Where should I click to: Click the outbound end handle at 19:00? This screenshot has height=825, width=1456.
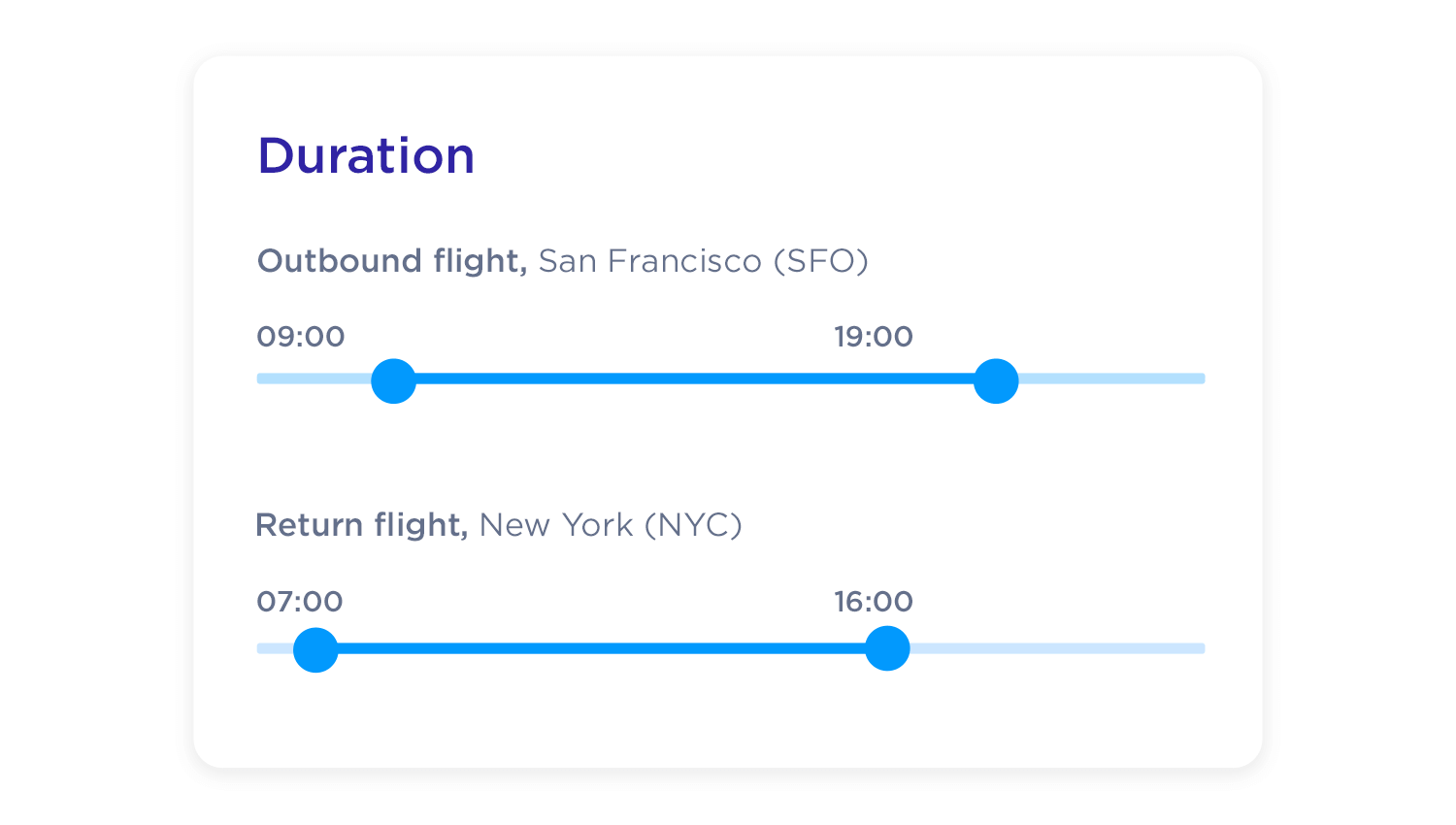tap(996, 380)
